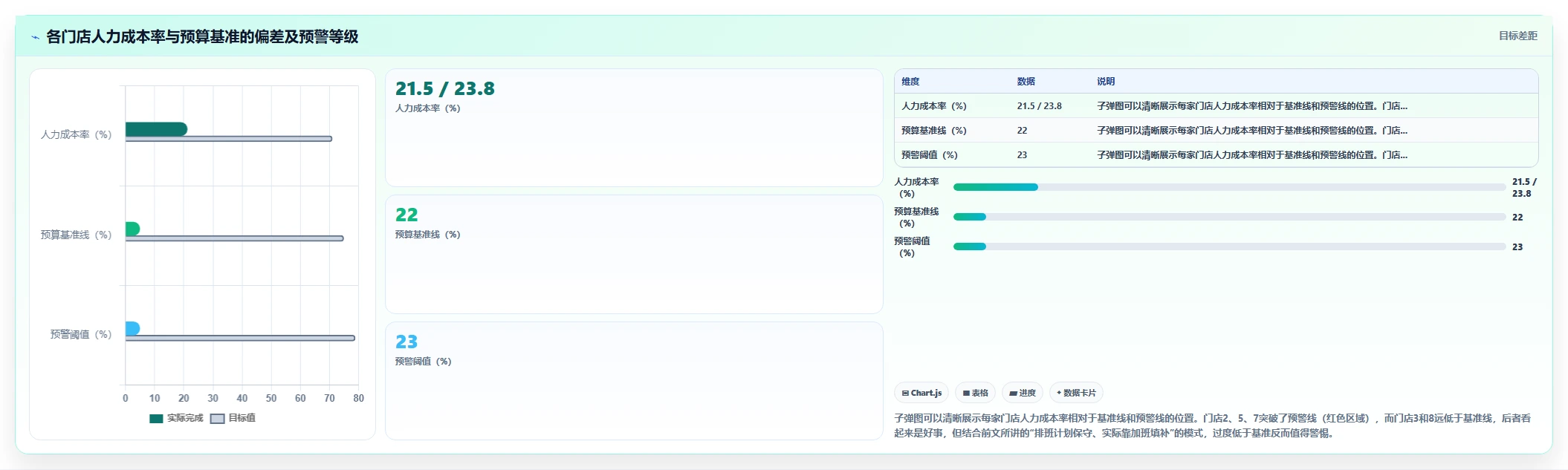Click the 预算基准线（%）progress bar
The height and width of the screenshot is (470, 1568).
(x=1229, y=217)
